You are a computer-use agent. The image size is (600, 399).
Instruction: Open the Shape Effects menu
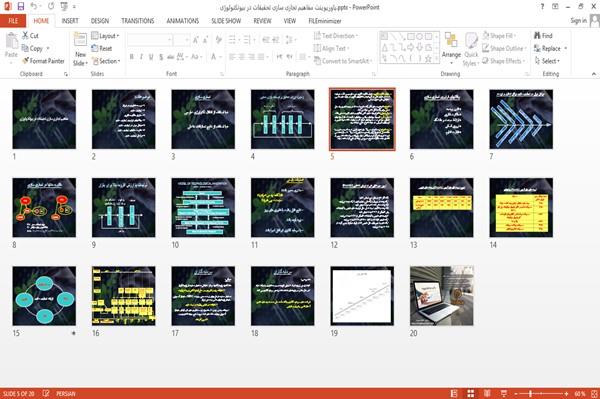pos(503,61)
